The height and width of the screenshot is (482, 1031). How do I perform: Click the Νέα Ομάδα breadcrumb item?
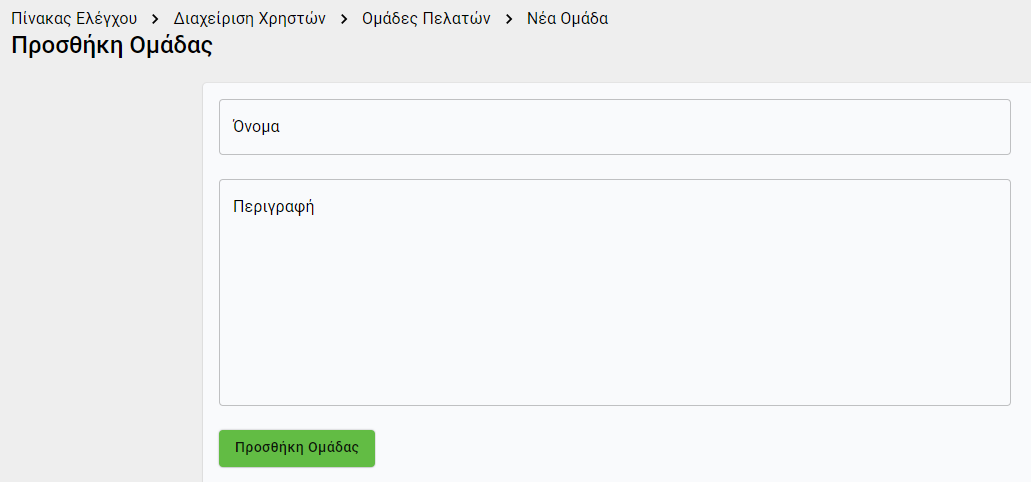[567, 18]
